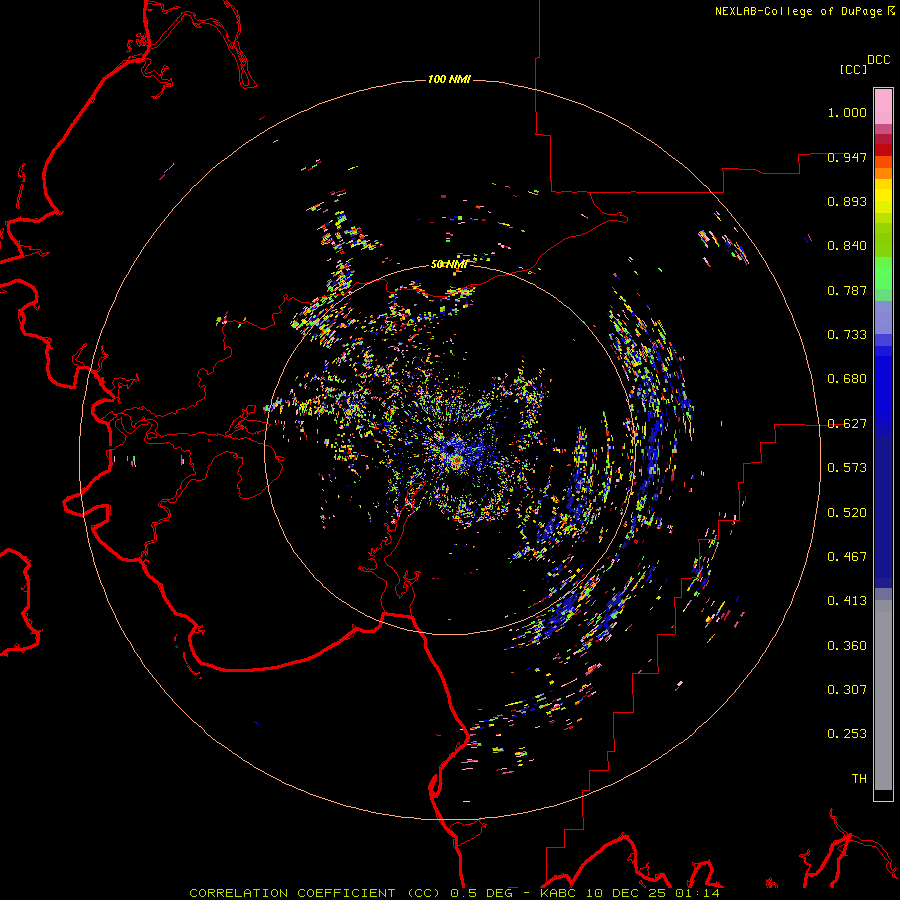Screen dimensions: 900x900
Task: Click the 0.787 colorbar value
Action: click(x=847, y=290)
